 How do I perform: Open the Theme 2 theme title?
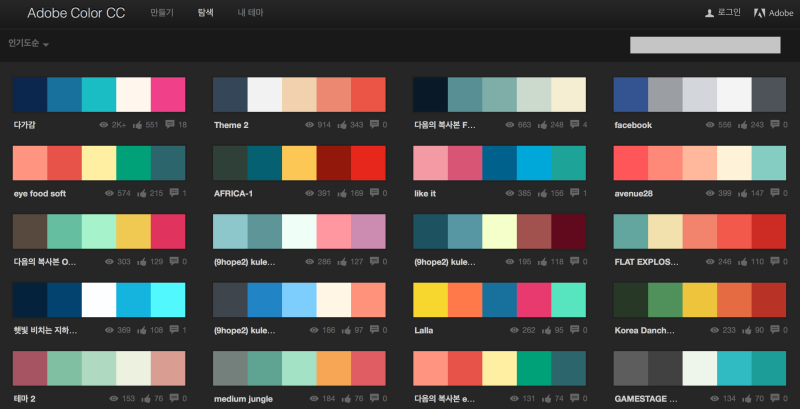click(231, 125)
